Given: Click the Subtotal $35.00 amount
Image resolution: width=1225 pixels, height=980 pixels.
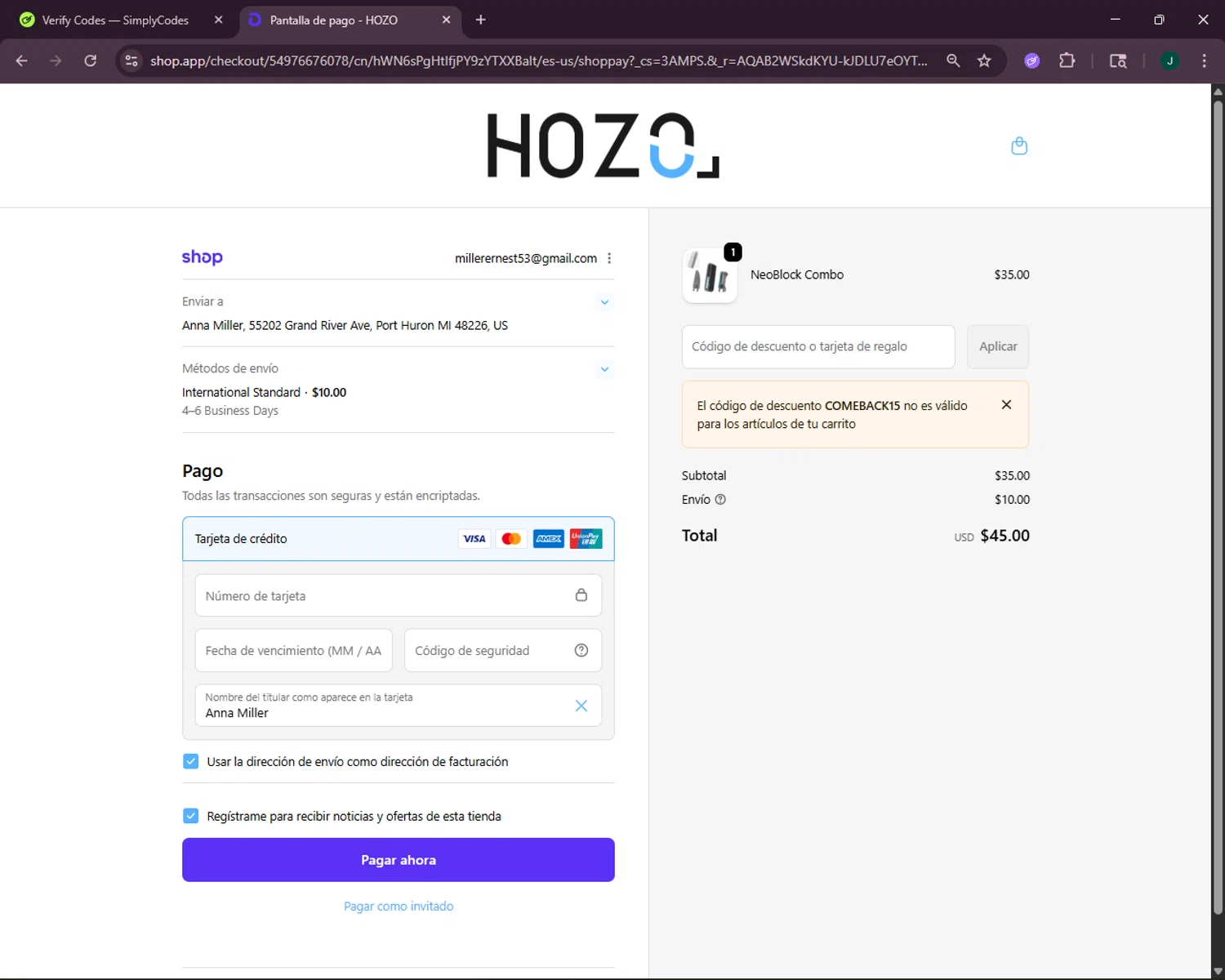Looking at the screenshot, I should click(x=1012, y=475).
